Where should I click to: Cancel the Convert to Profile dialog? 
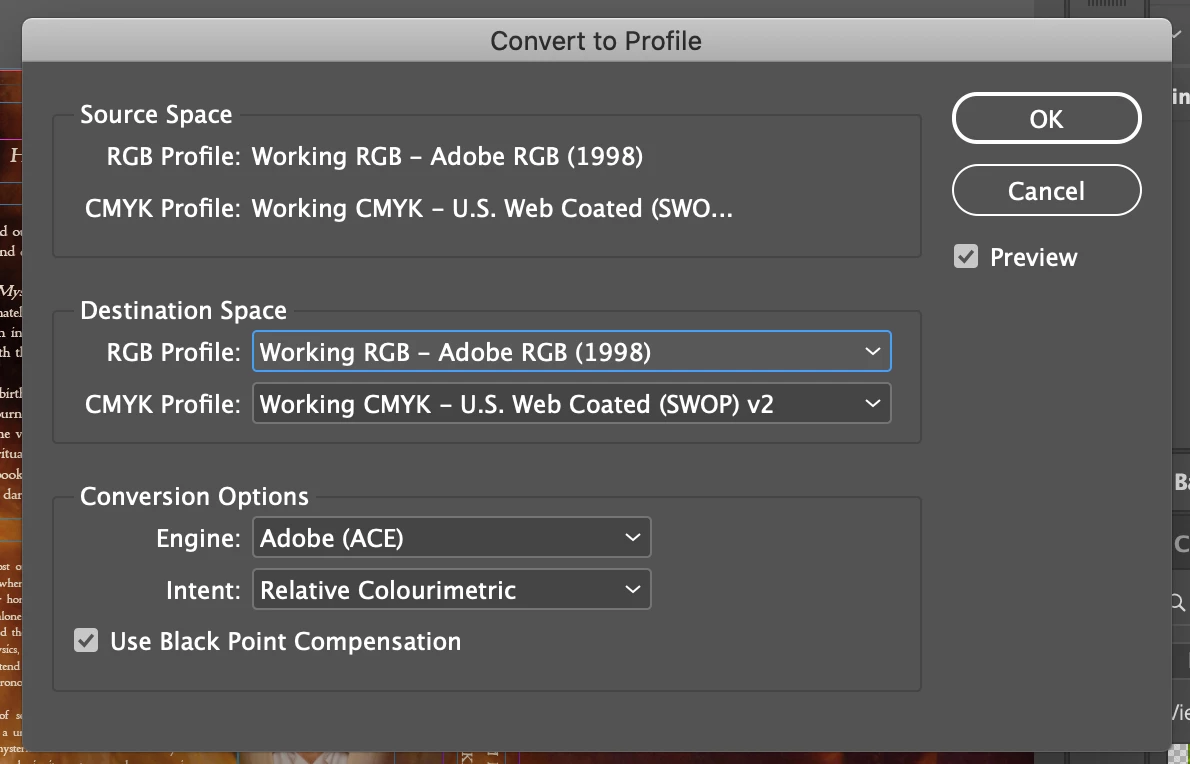(x=1046, y=191)
